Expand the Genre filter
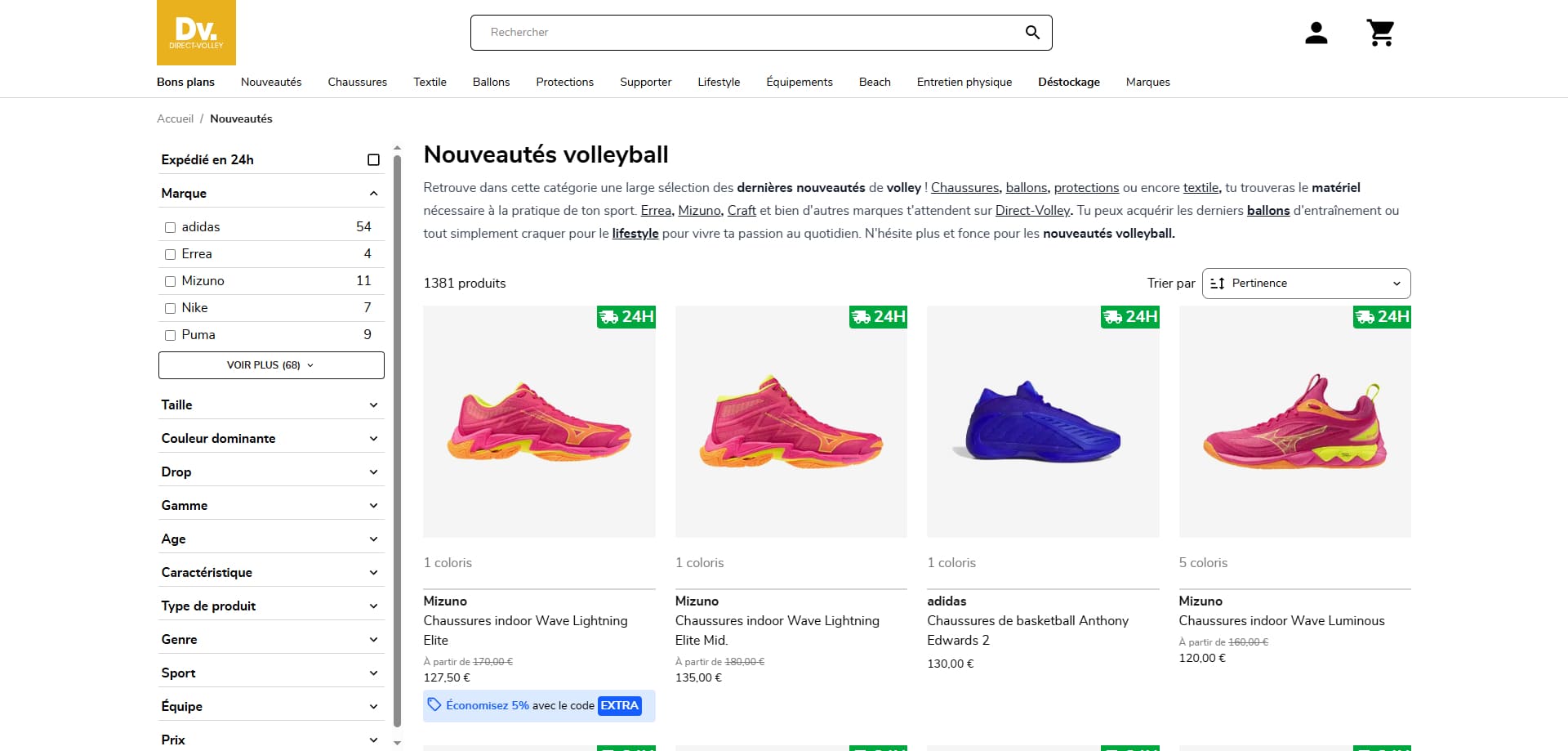1568x751 pixels. click(x=270, y=639)
